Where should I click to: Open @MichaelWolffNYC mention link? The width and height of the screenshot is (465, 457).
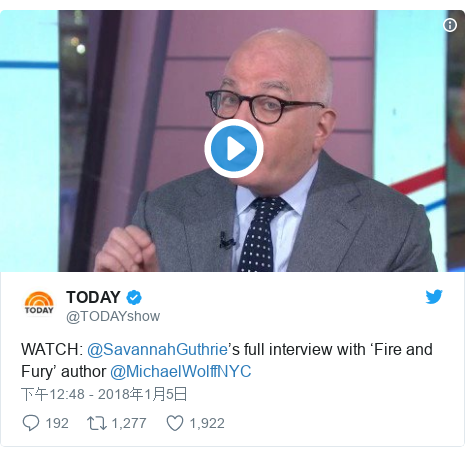pyautogui.click(x=180, y=372)
